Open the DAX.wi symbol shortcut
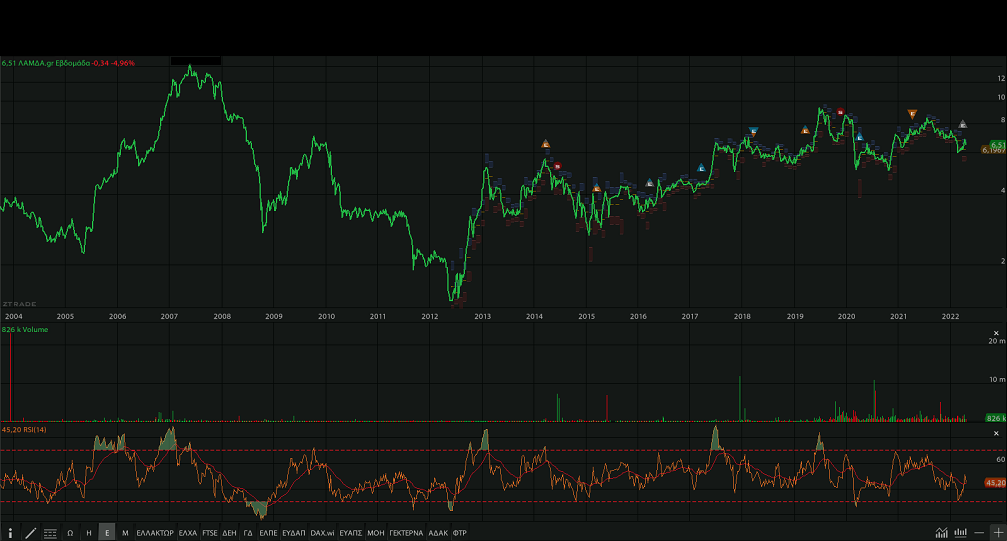1007x541 pixels. click(x=322, y=533)
